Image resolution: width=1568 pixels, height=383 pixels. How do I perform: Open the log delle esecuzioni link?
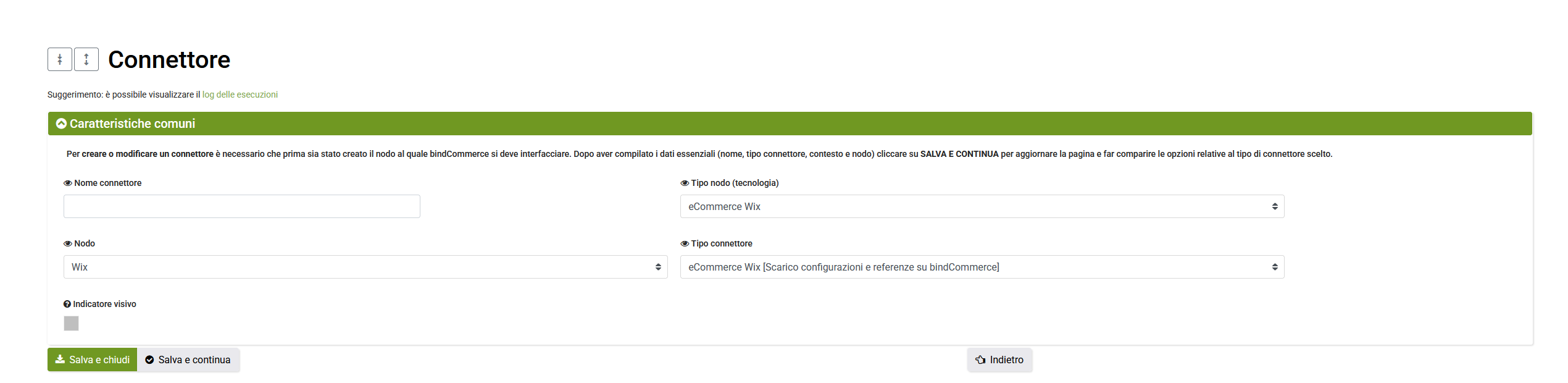(240, 95)
